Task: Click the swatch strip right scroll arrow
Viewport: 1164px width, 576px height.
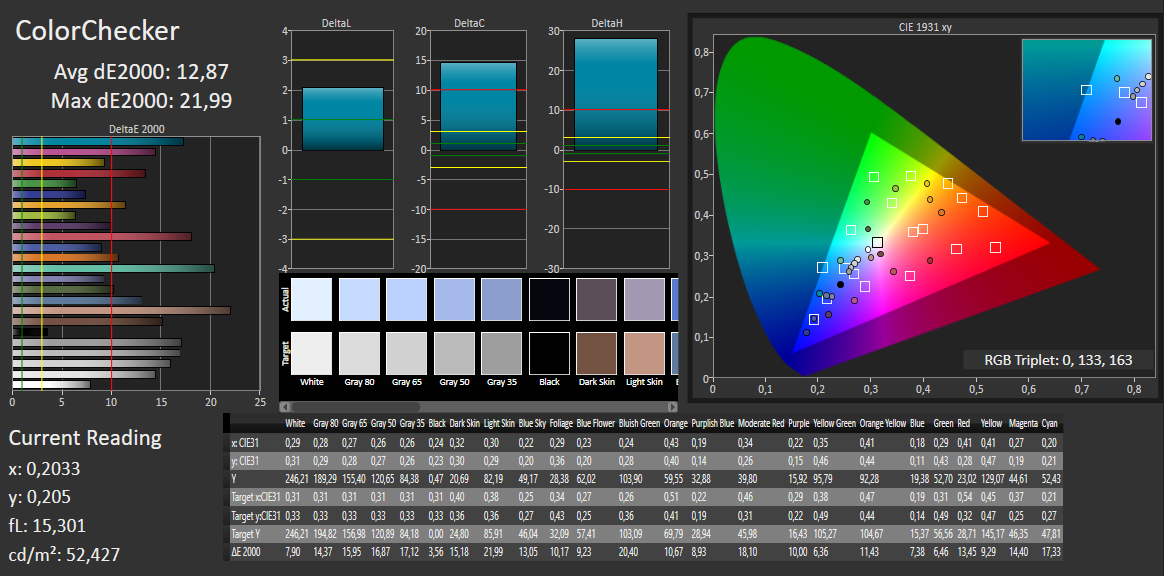Action: [674, 407]
